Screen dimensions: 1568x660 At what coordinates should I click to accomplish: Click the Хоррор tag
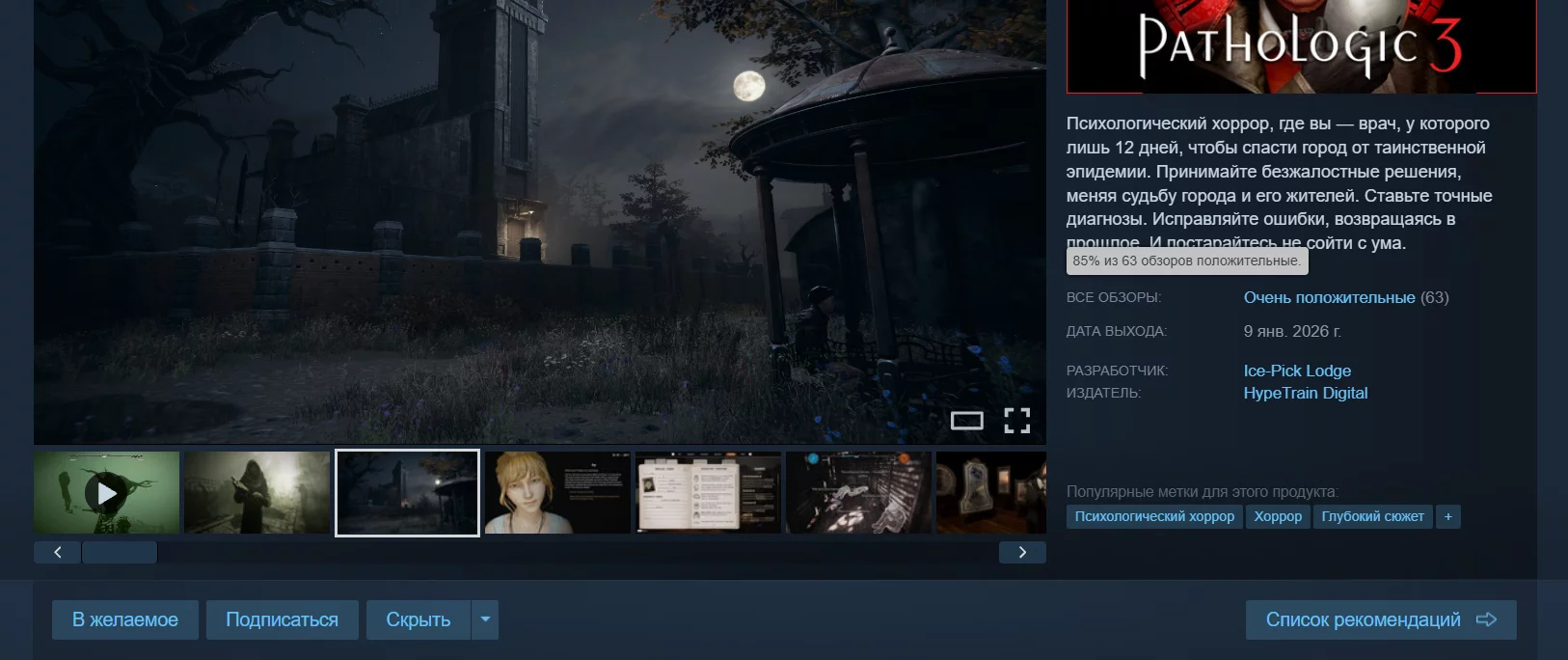tap(1278, 516)
